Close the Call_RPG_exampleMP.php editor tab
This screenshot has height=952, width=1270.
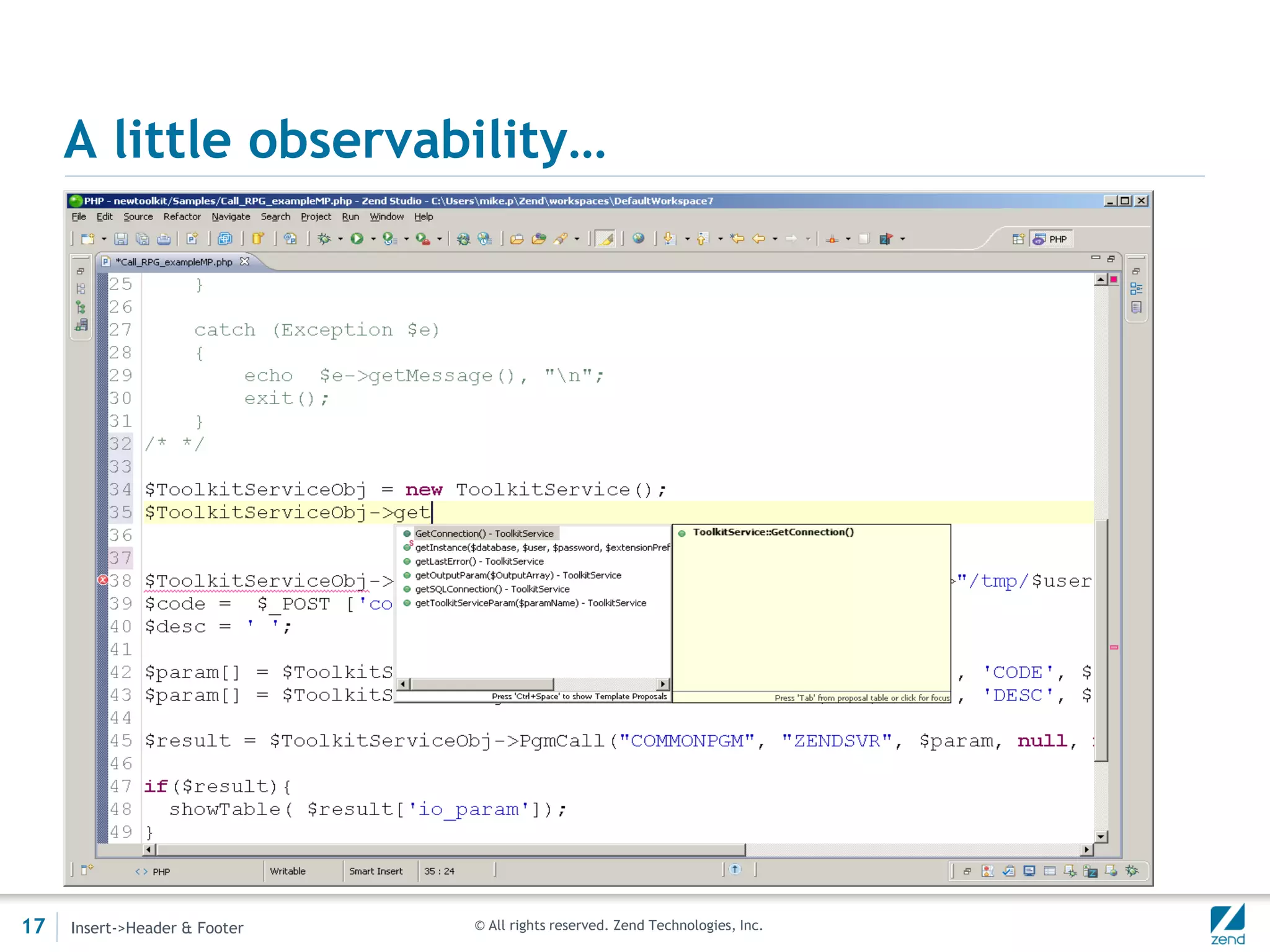point(245,262)
